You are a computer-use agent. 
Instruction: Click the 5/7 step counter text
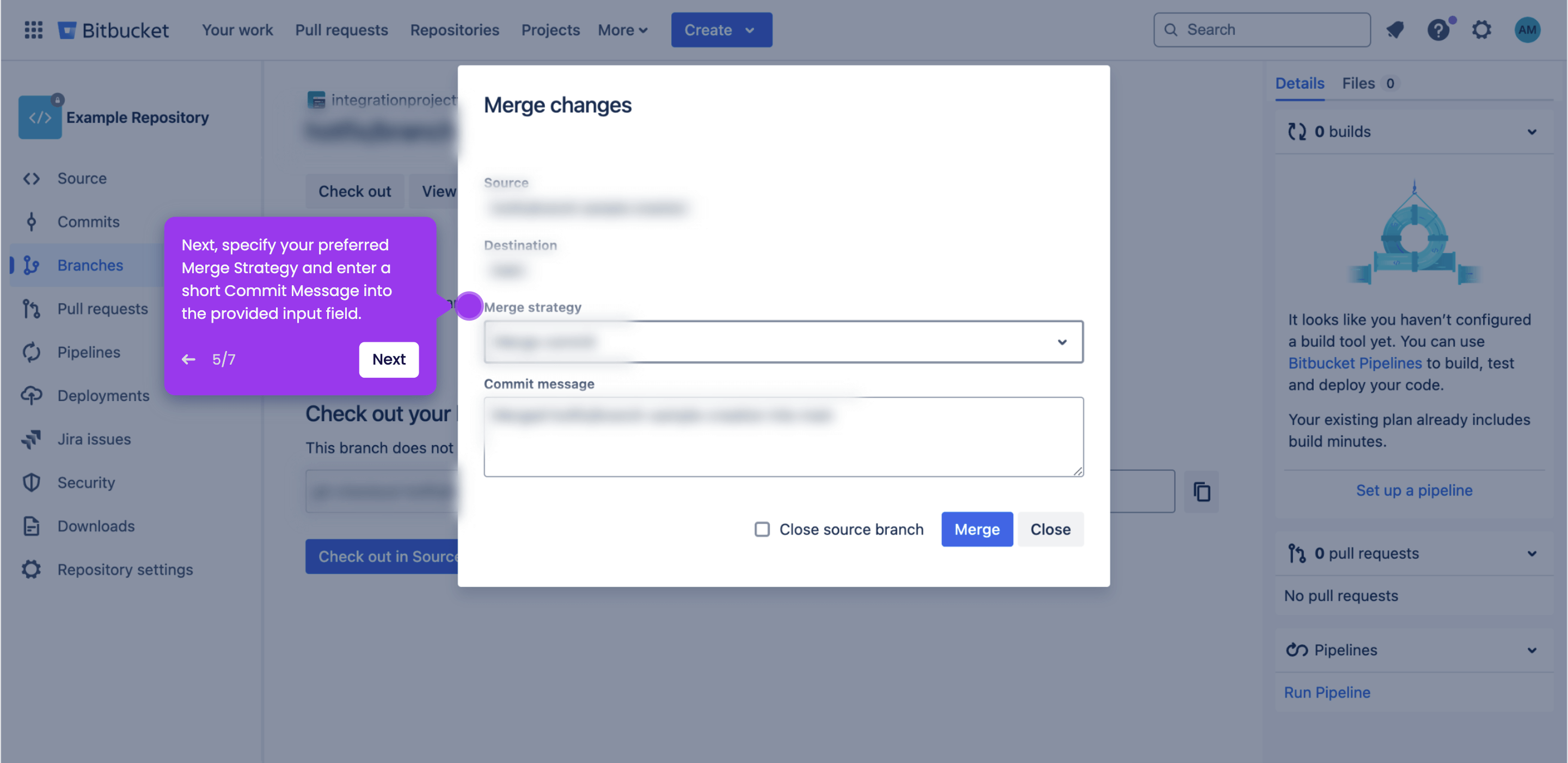coord(223,359)
